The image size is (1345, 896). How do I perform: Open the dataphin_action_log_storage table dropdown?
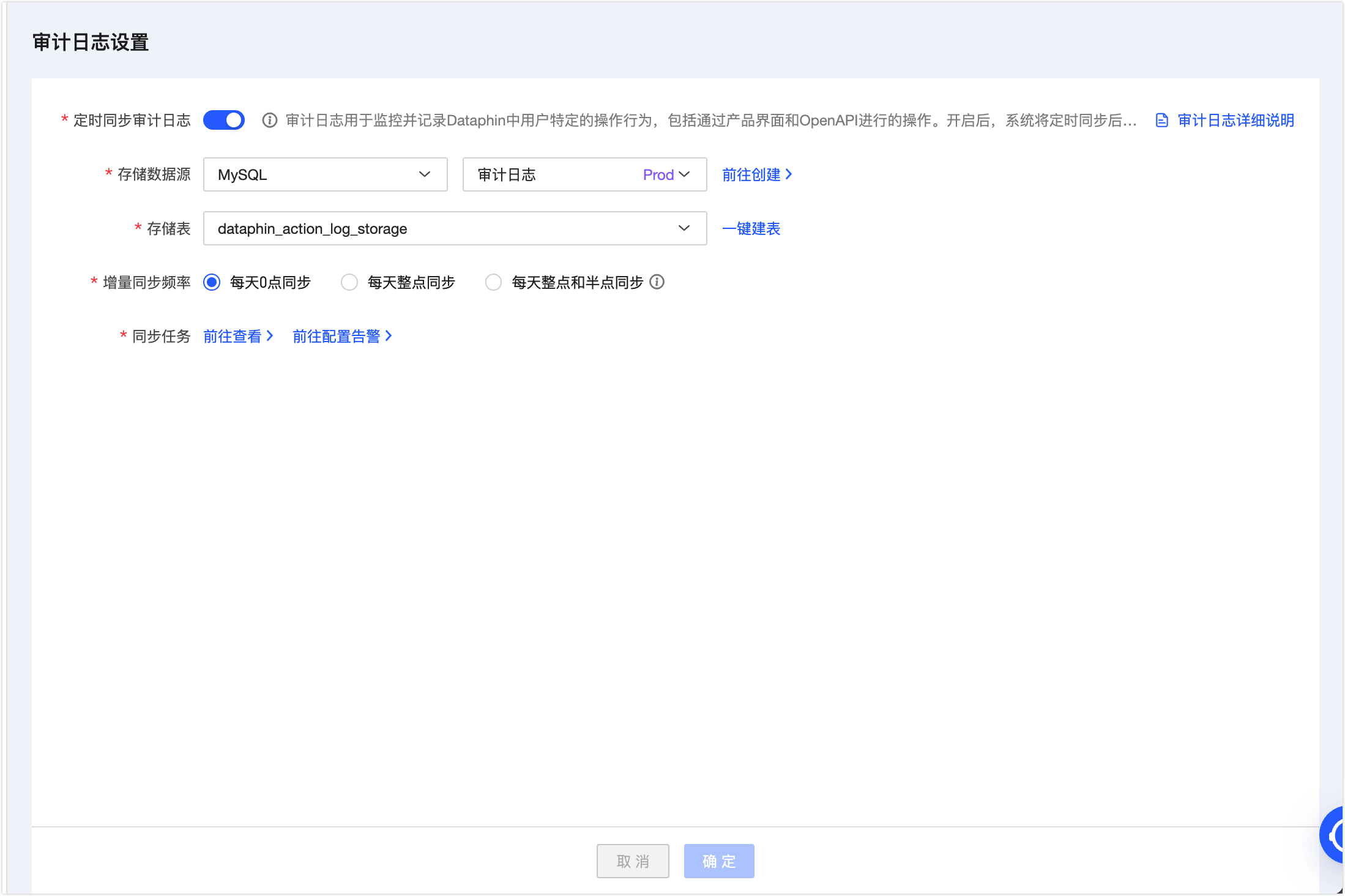[455, 228]
